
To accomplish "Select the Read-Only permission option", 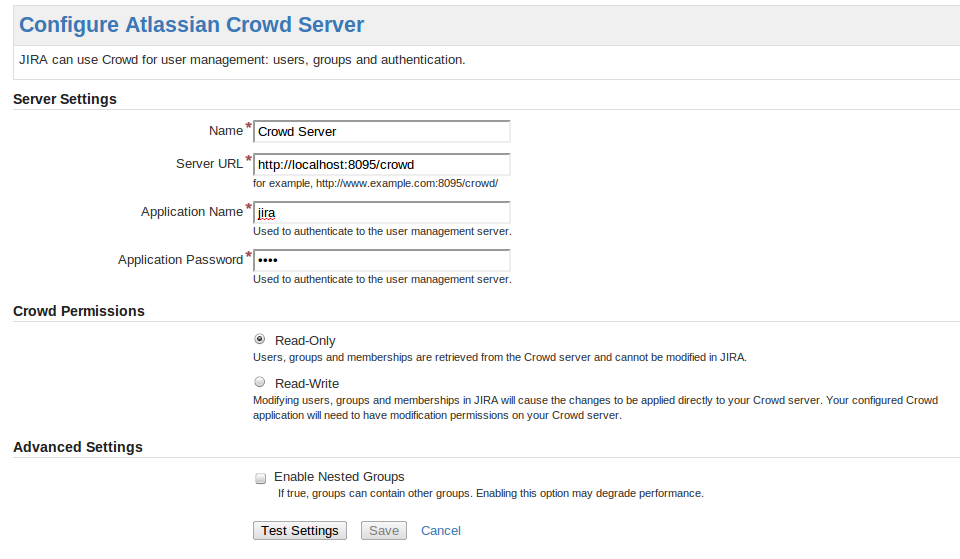I will [x=260, y=339].
